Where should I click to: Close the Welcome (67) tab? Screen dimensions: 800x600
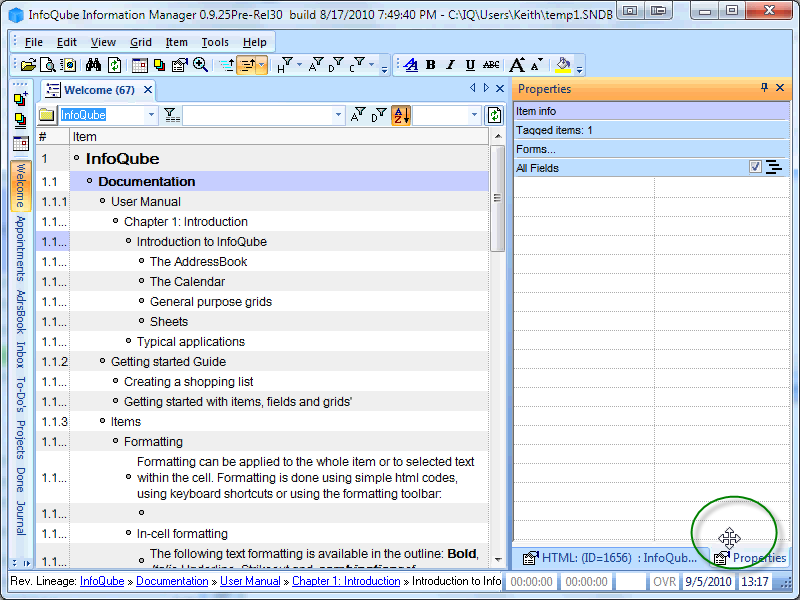[148, 90]
